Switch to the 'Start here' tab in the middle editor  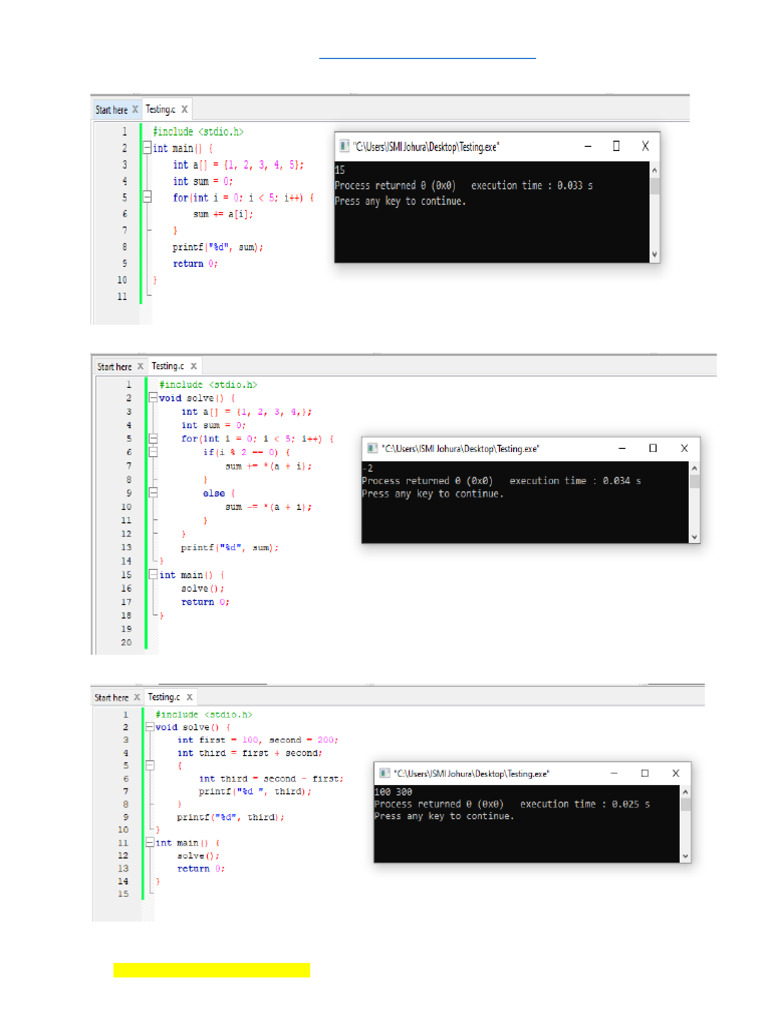(114, 366)
